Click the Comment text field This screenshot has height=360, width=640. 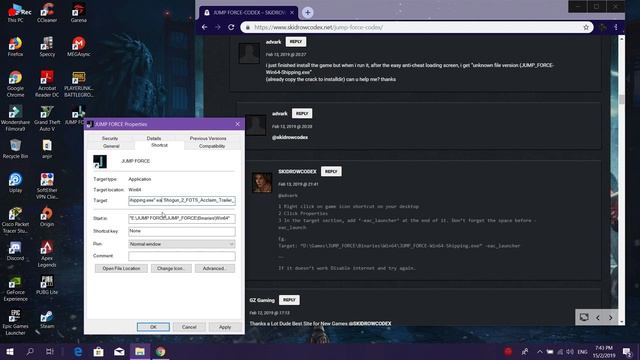[182, 256]
